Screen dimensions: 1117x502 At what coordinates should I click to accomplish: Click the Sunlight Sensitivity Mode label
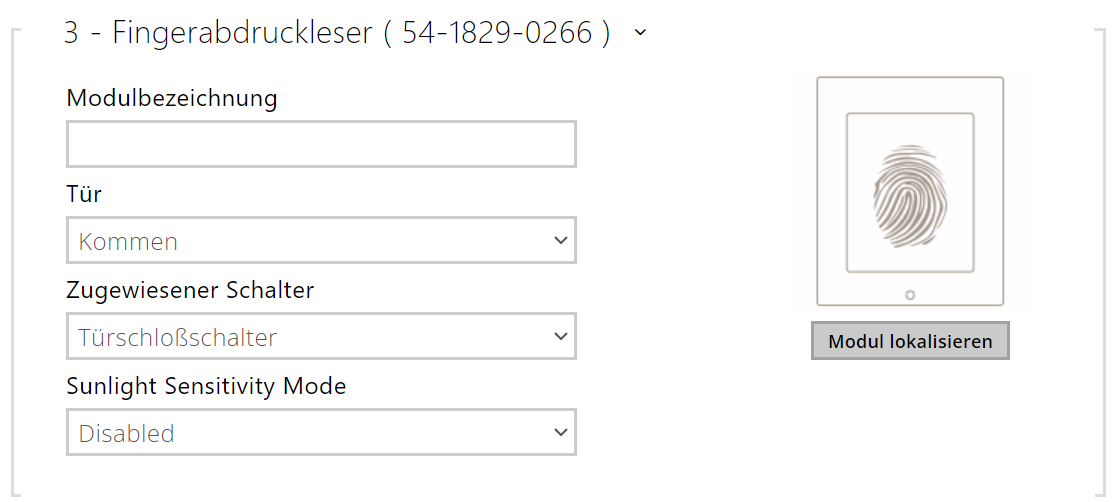(206, 386)
